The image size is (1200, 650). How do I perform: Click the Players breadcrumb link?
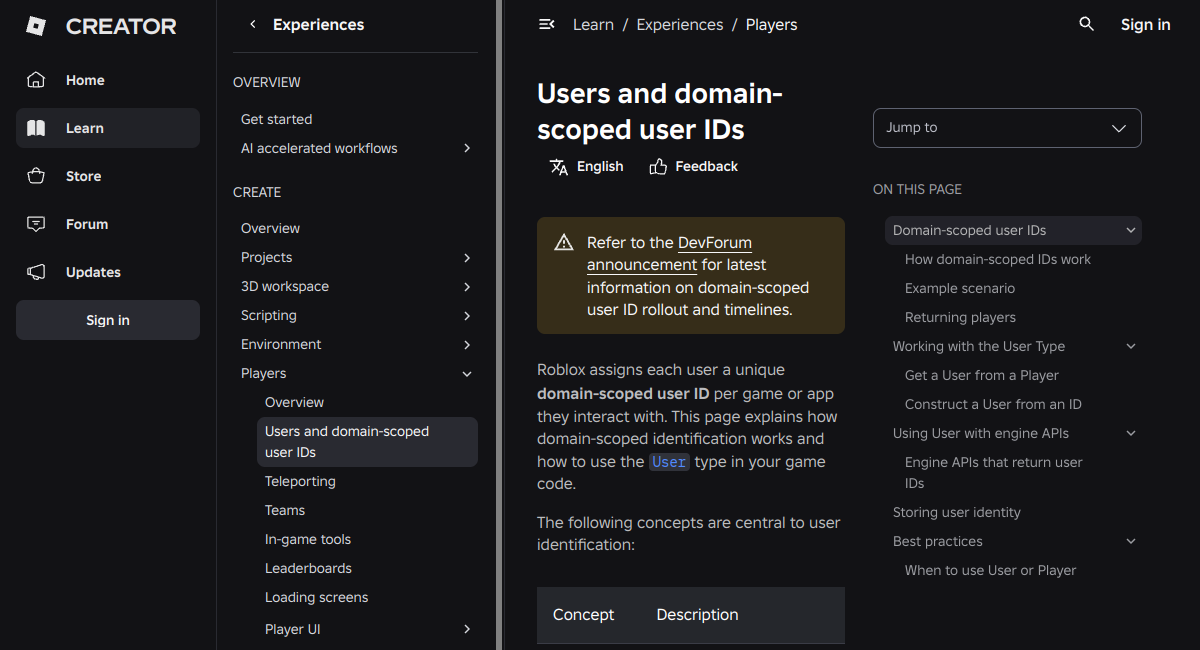coord(772,24)
